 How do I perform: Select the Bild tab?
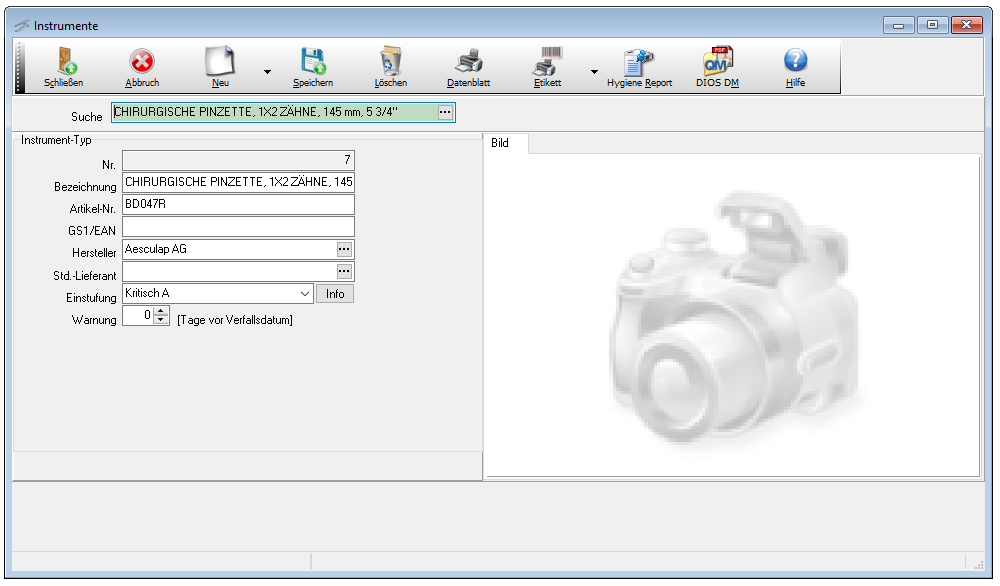[500, 143]
